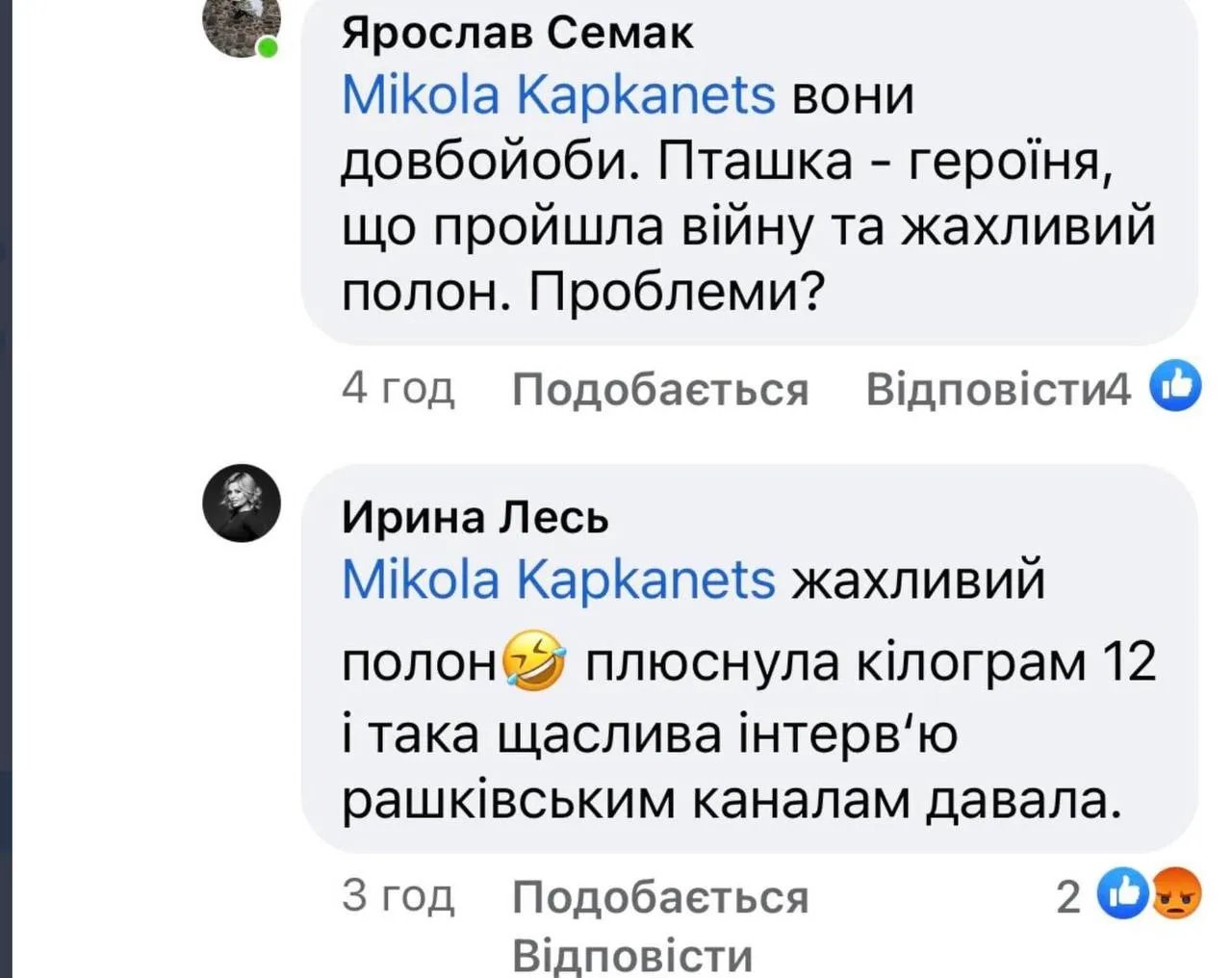View the reaction count 4 on the first comment
Viewport: 1232px width, 978px height.
click(x=1118, y=390)
